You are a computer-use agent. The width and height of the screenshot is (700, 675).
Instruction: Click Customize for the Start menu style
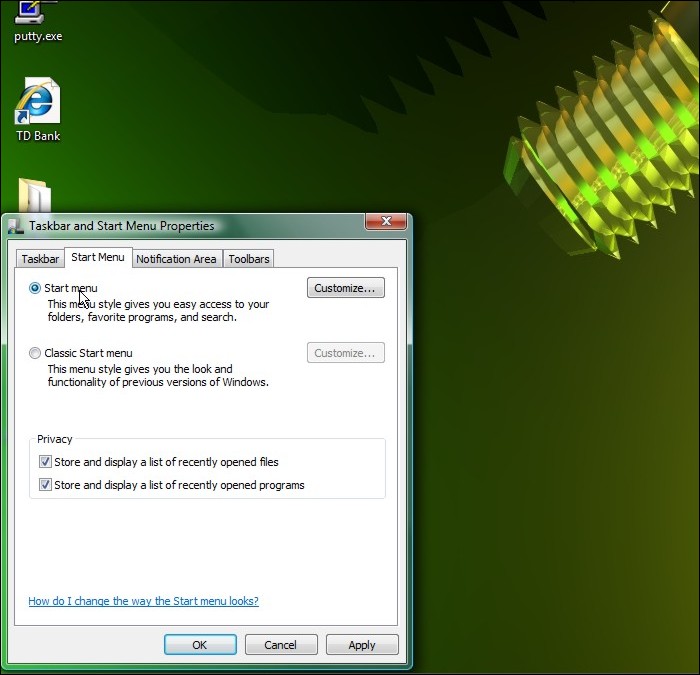345,288
